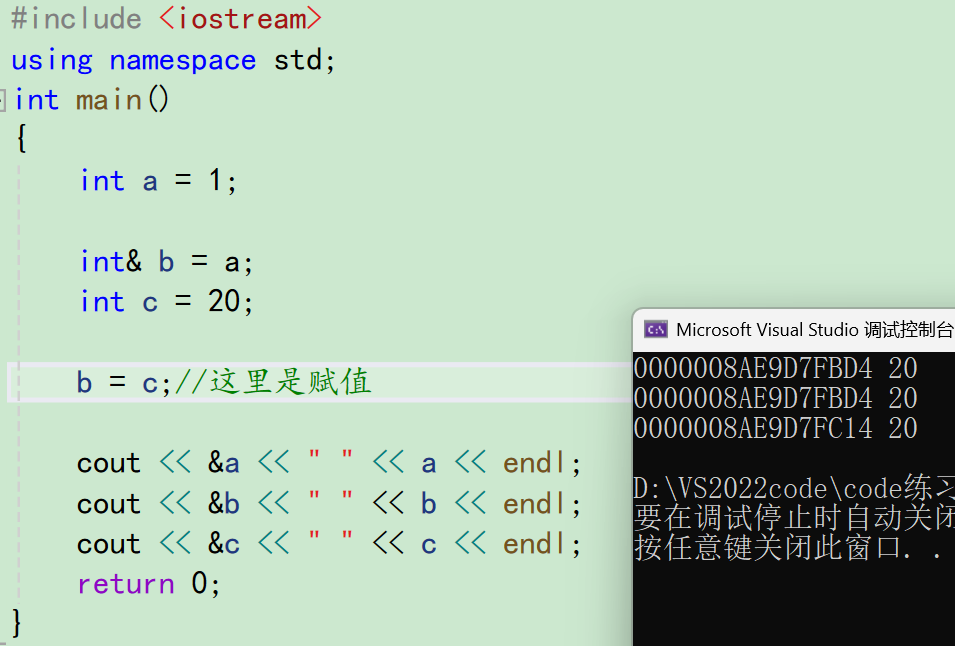955x646 pixels.
Task: Click the 'return 0;' statement
Action: (149, 584)
